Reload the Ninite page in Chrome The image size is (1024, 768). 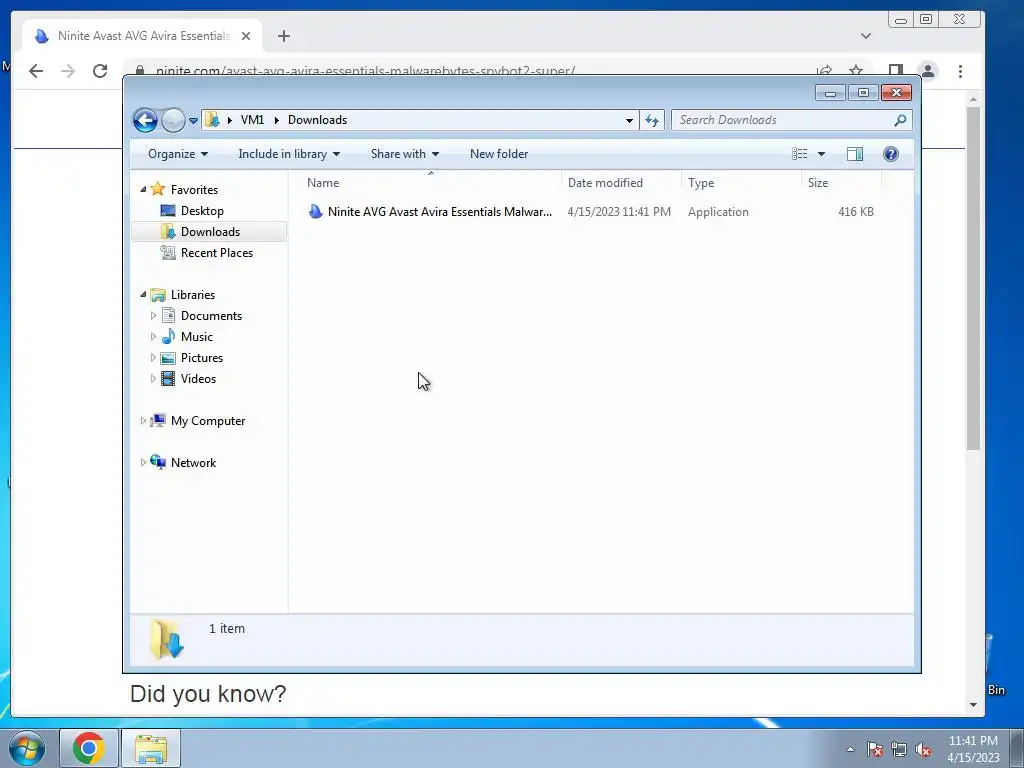[x=99, y=71]
